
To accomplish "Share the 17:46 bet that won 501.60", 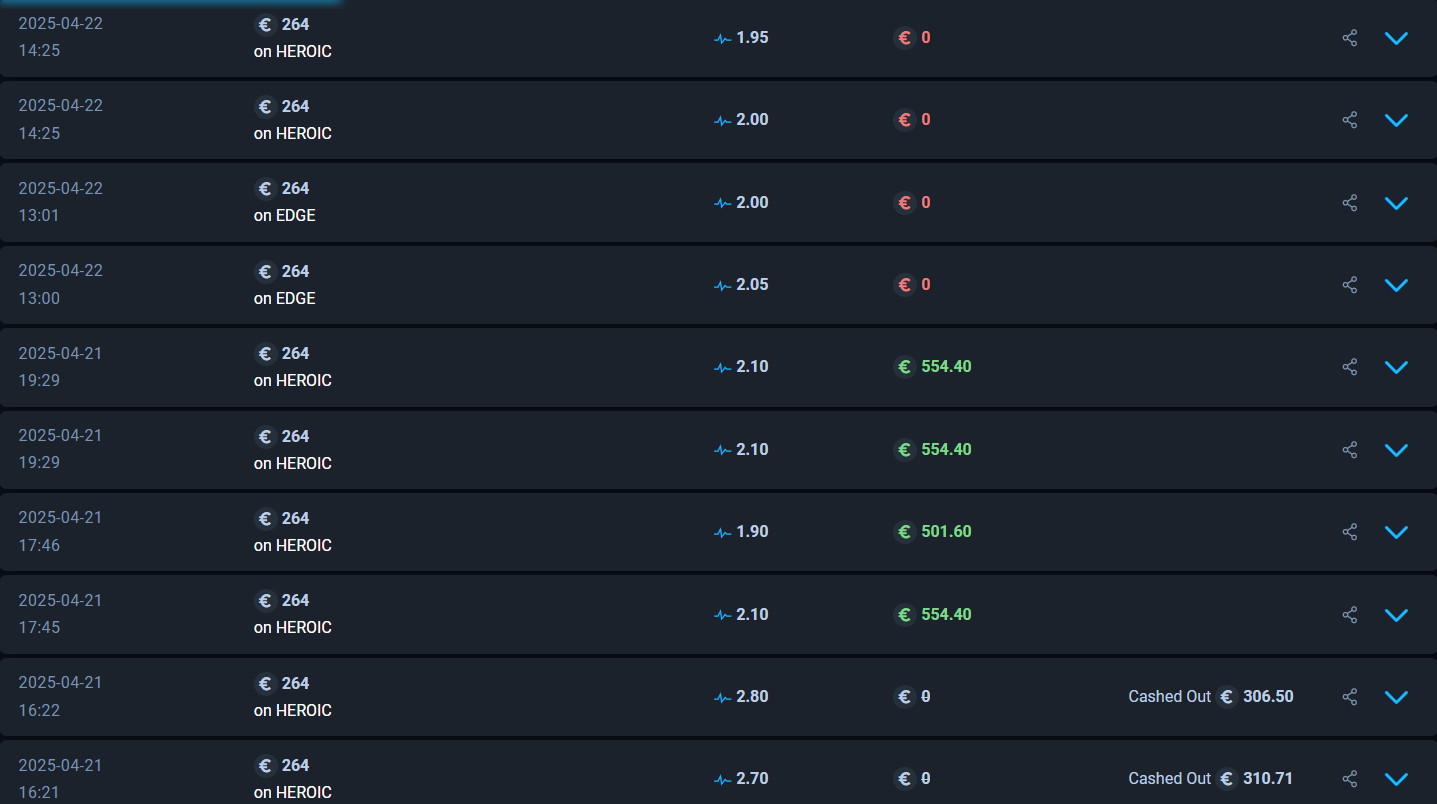I will tap(1350, 532).
